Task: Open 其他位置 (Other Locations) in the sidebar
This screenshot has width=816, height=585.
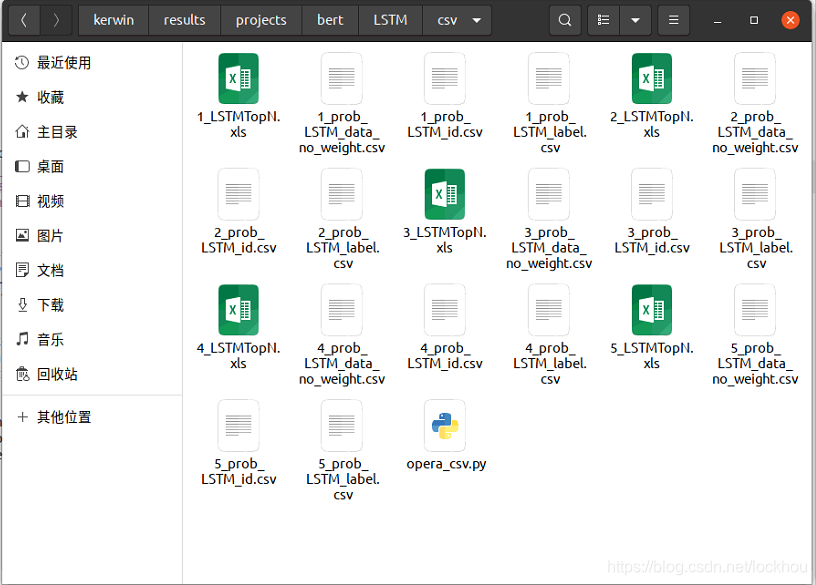Action: pyautogui.click(x=92, y=417)
